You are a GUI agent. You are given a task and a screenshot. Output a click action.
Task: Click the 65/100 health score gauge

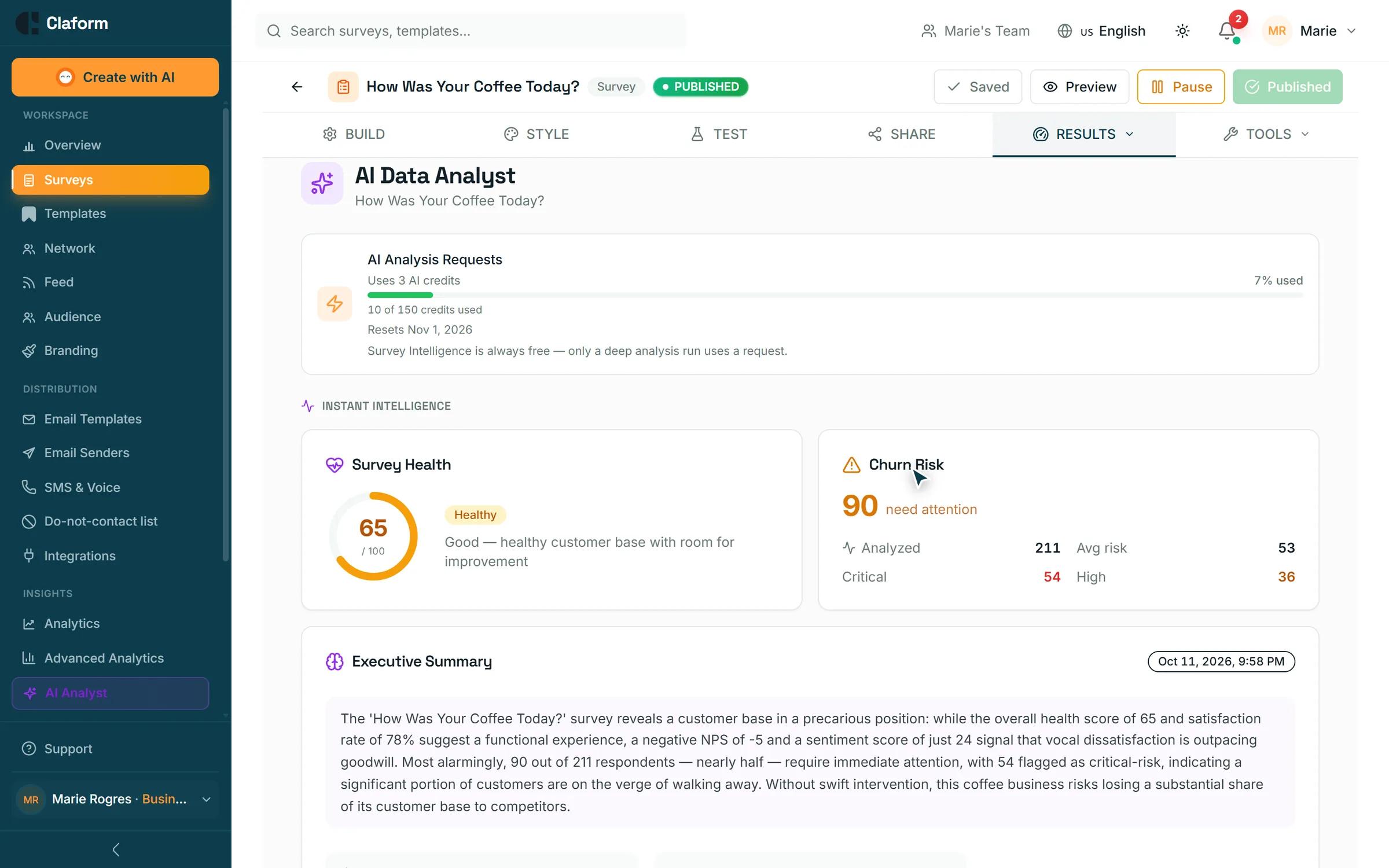pyautogui.click(x=373, y=536)
